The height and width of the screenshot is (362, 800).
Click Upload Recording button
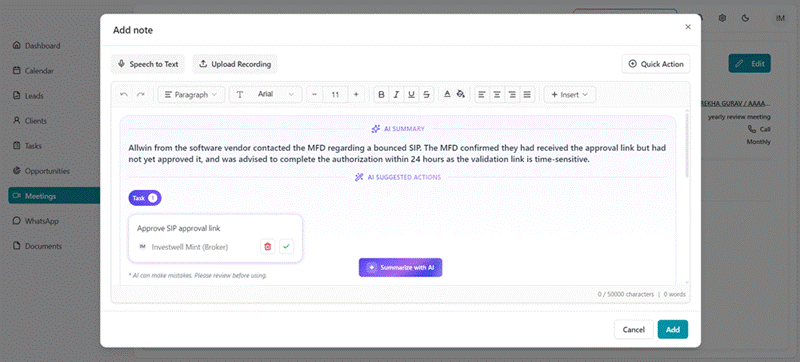[235, 64]
